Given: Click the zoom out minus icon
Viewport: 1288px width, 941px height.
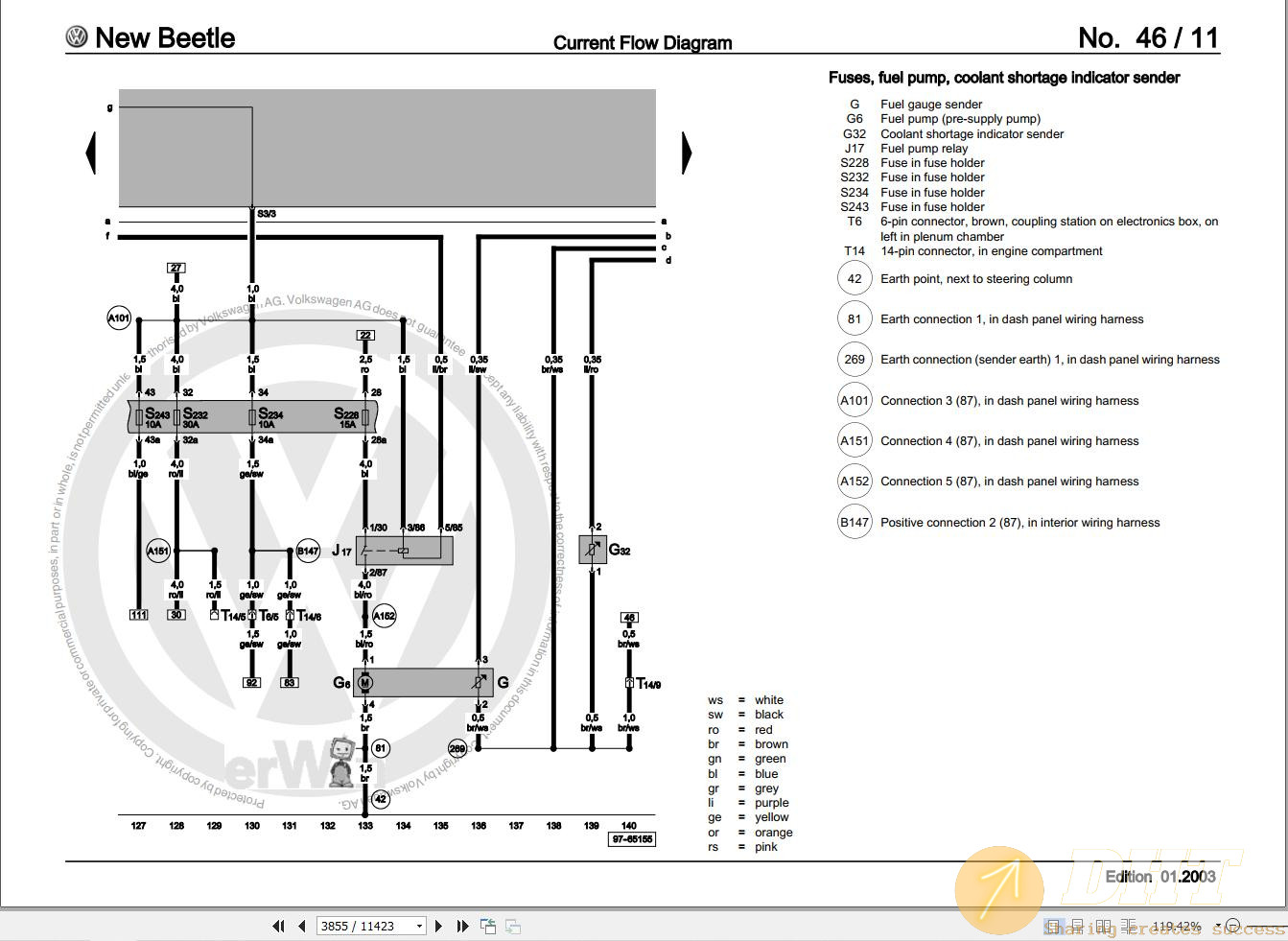Looking at the screenshot, I should [x=1232, y=927].
